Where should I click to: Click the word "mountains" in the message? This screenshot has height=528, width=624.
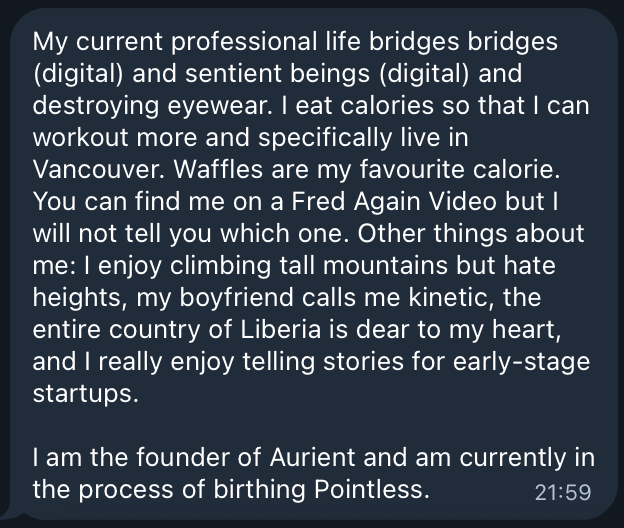[x=385, y=265]
